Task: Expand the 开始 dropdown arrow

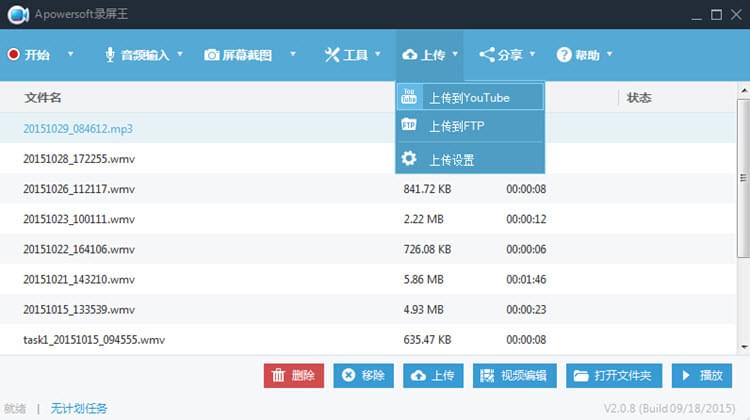Action: (x=70, y=54)
